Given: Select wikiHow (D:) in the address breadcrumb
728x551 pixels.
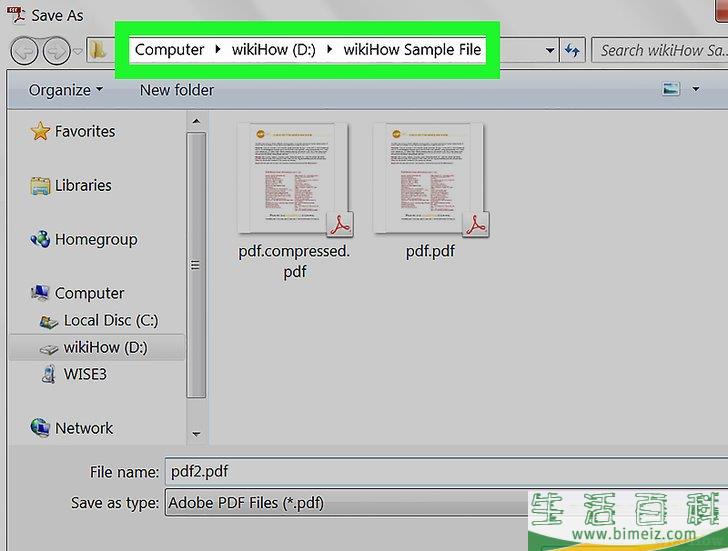Looking at the screenshot, I should [273, 50].
